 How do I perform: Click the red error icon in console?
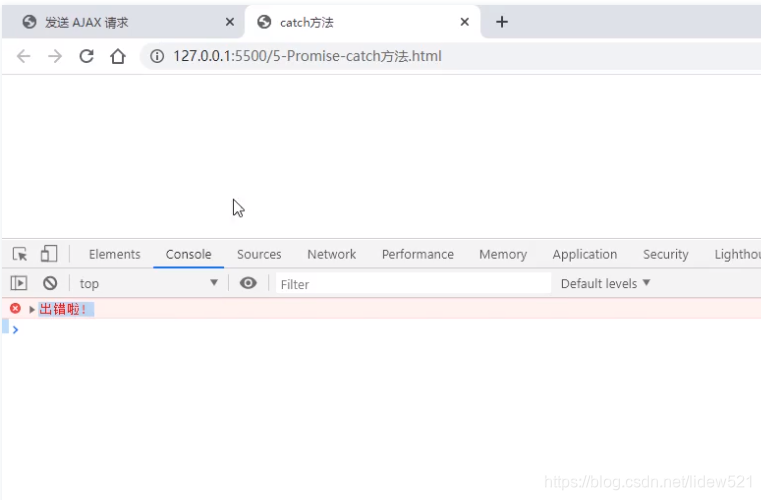16,309
